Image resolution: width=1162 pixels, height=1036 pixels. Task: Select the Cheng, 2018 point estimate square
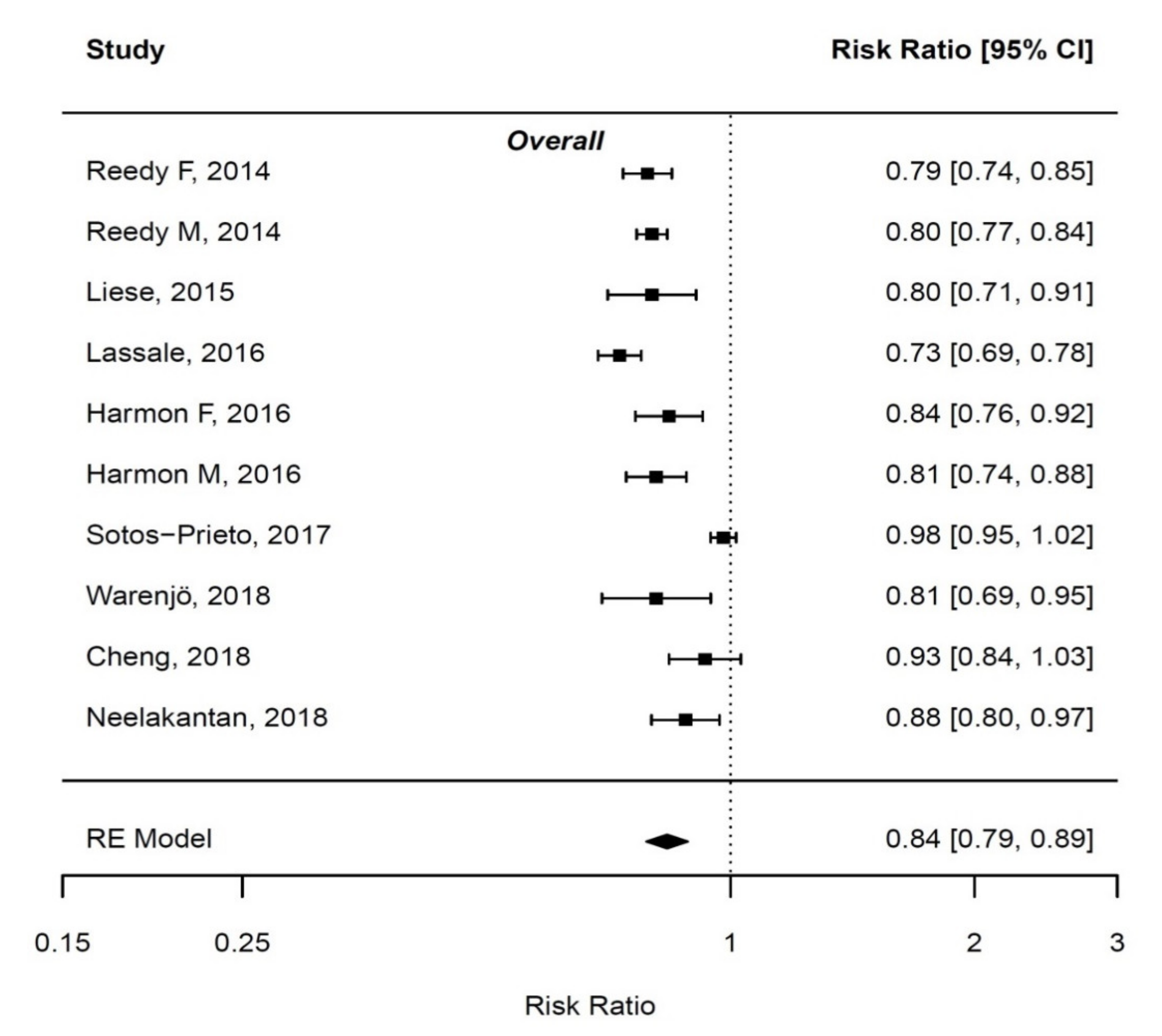(x=705, y=659)
